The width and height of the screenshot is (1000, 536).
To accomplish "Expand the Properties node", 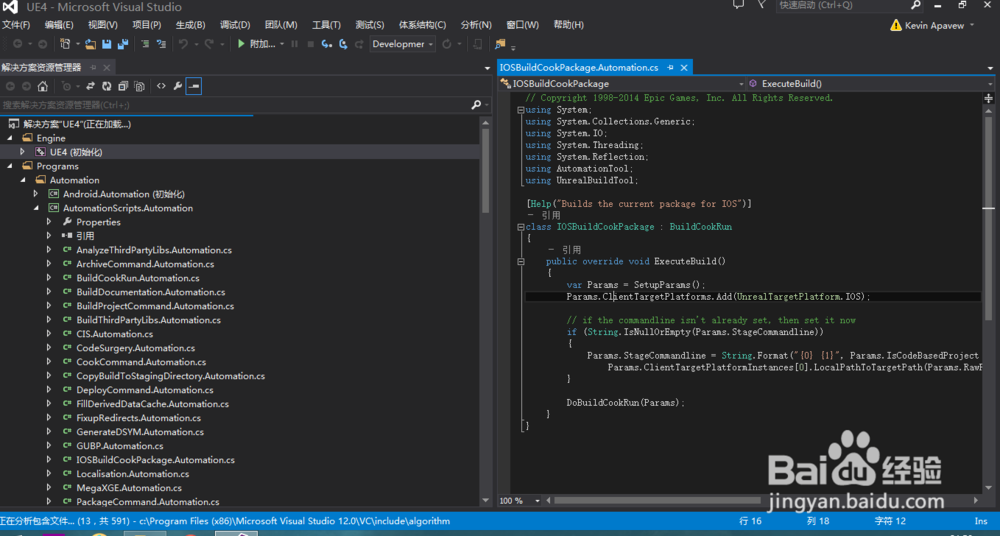I will click(48, 222).
